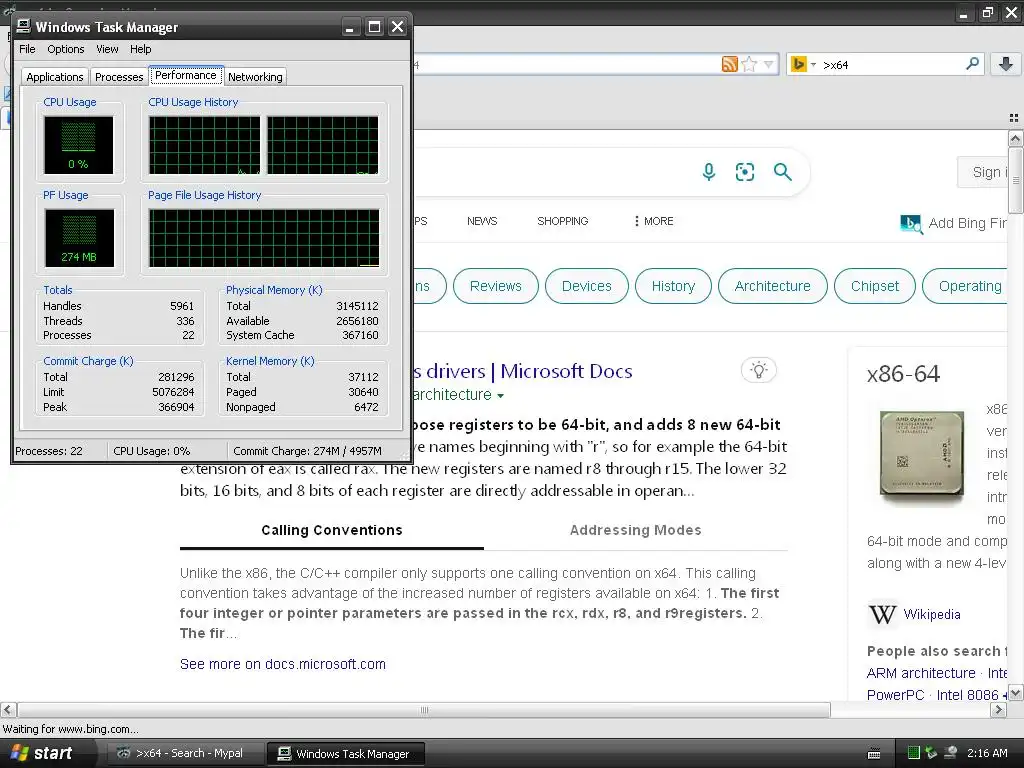Open the SHOPPING tab on Bing
Screen dimensions: 1024x768
(562, 221)
